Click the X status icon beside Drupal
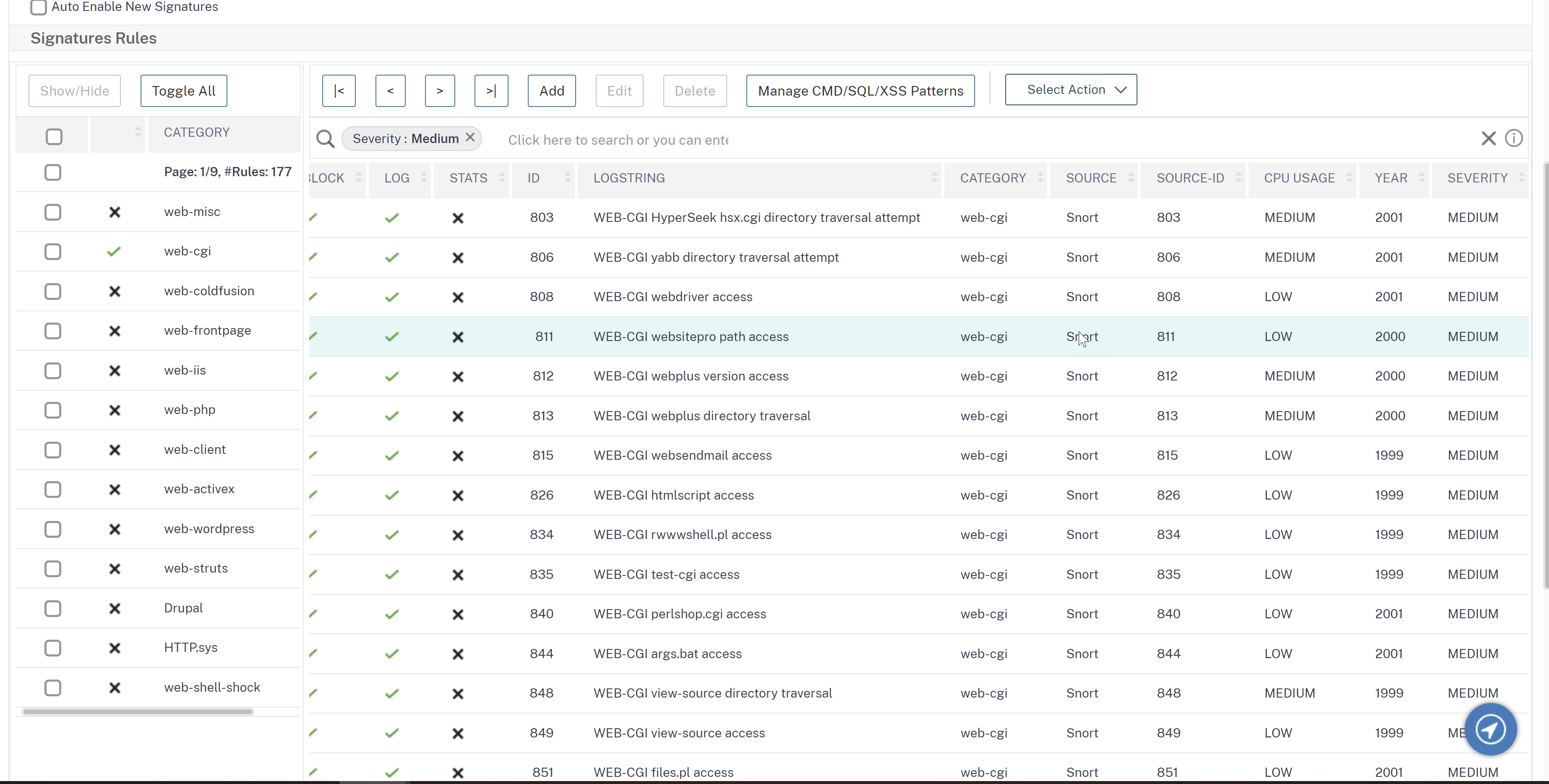Screen dimensions: 1549x784 point(114,608)
